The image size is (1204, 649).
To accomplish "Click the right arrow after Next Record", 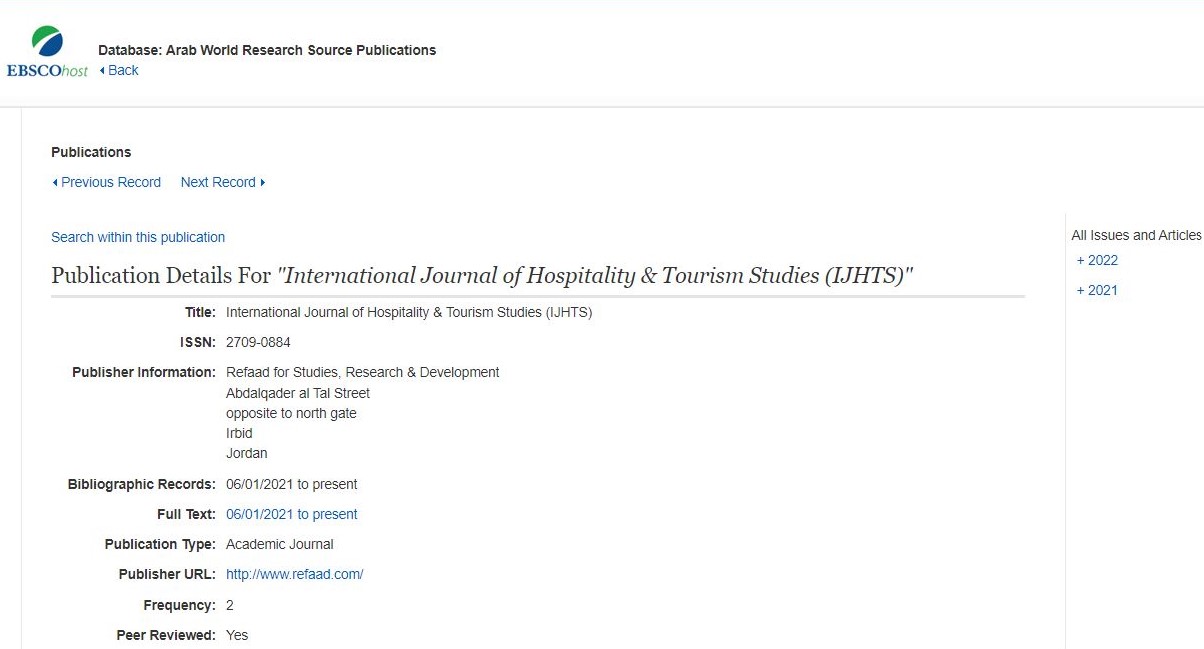I will (263, 183).
